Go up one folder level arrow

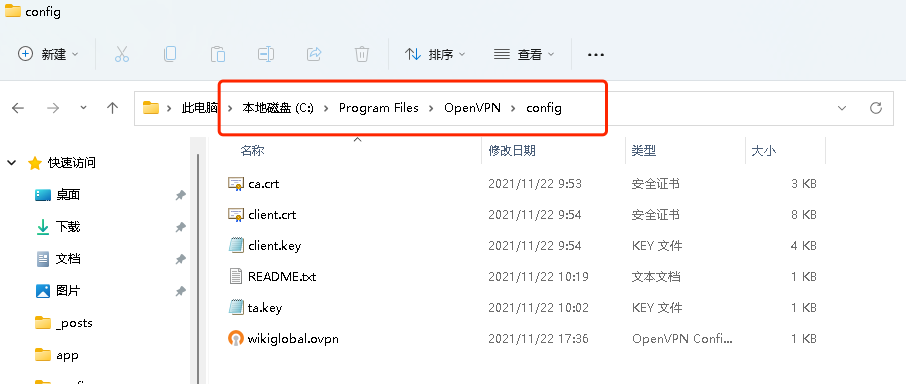pos(113,108)
